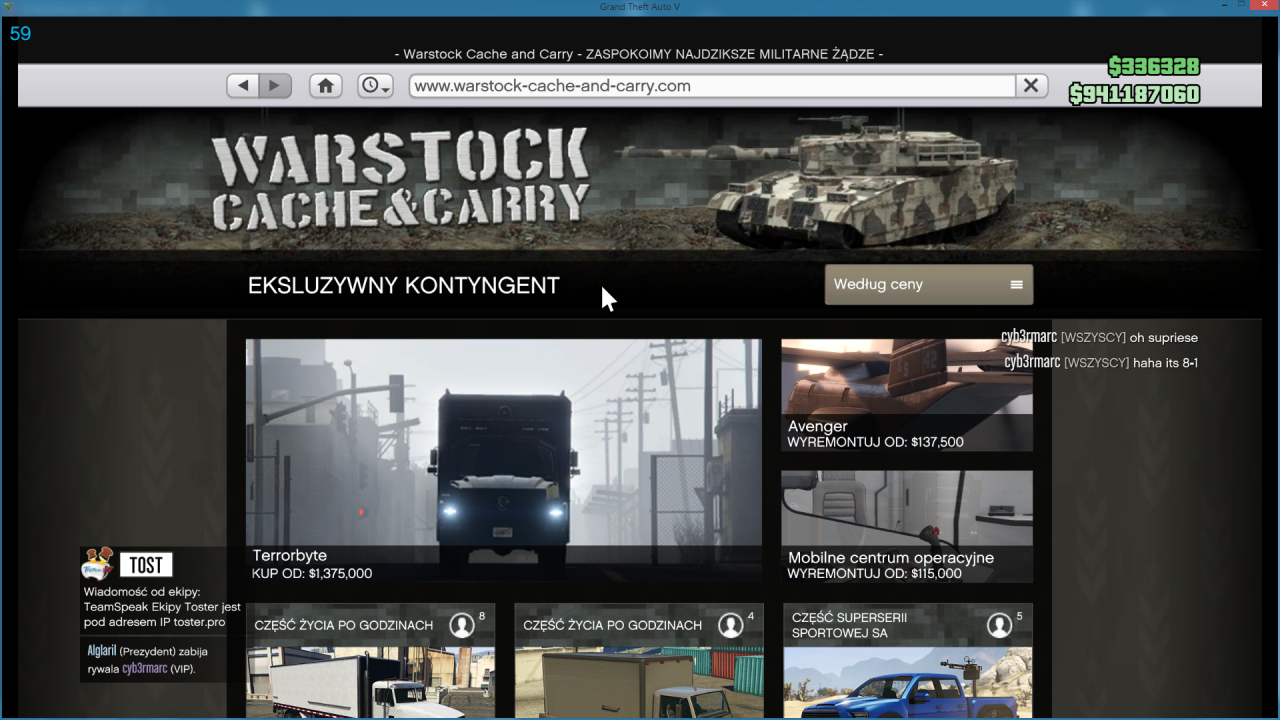Click the Terrorbyte 'KUP OD: $1,375,000' price
1280x720 pixels.
point(312,574)
